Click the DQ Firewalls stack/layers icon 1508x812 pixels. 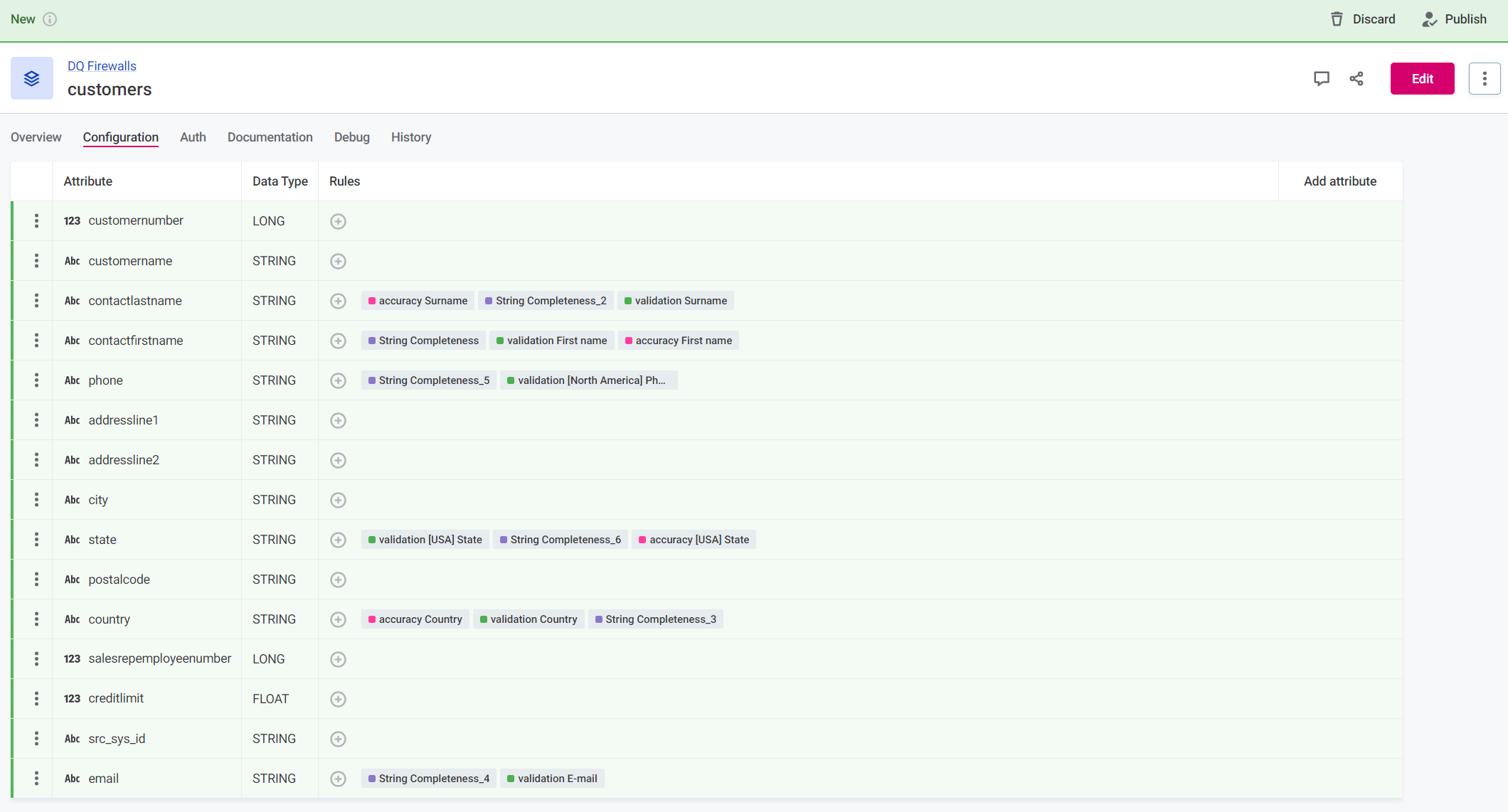tap(31, 78)
